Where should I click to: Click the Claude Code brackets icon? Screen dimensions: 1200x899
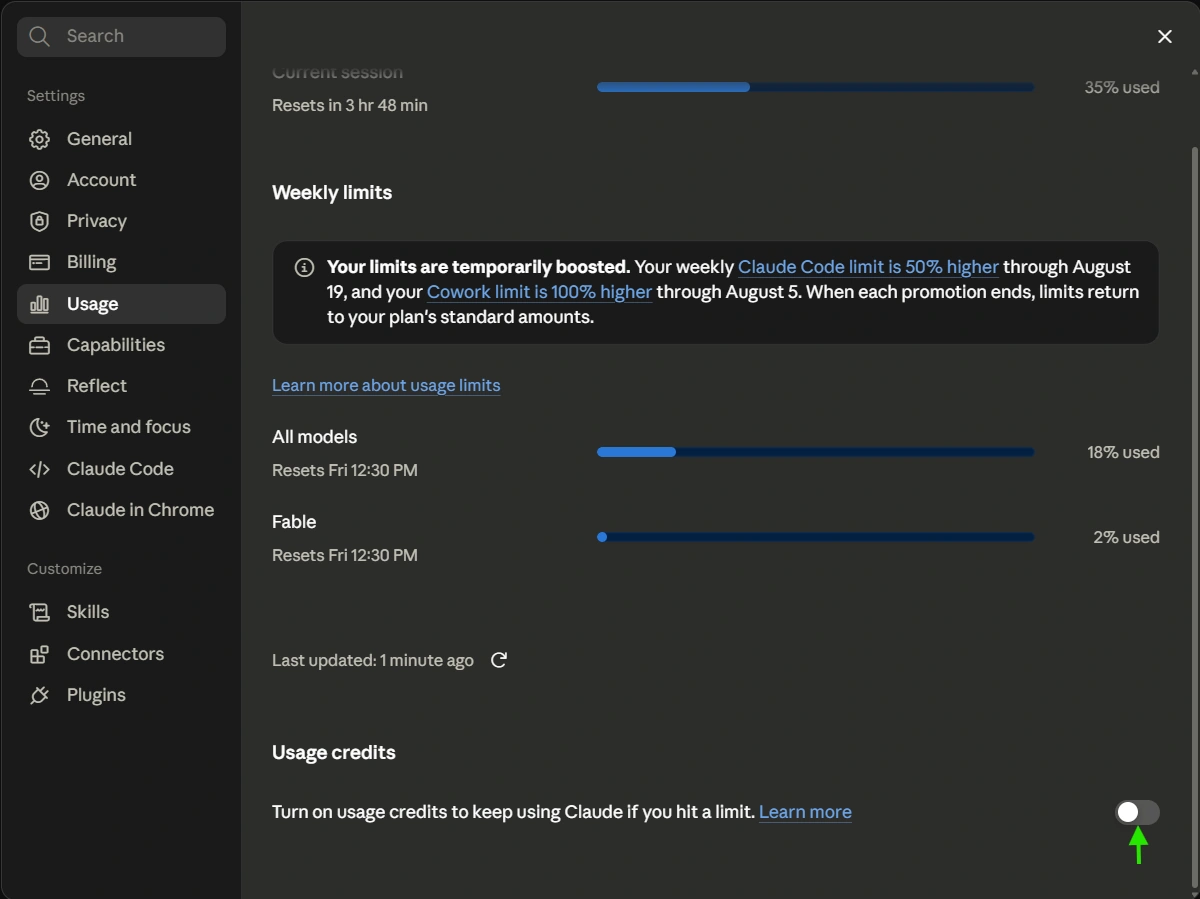(x=39, y=469)
